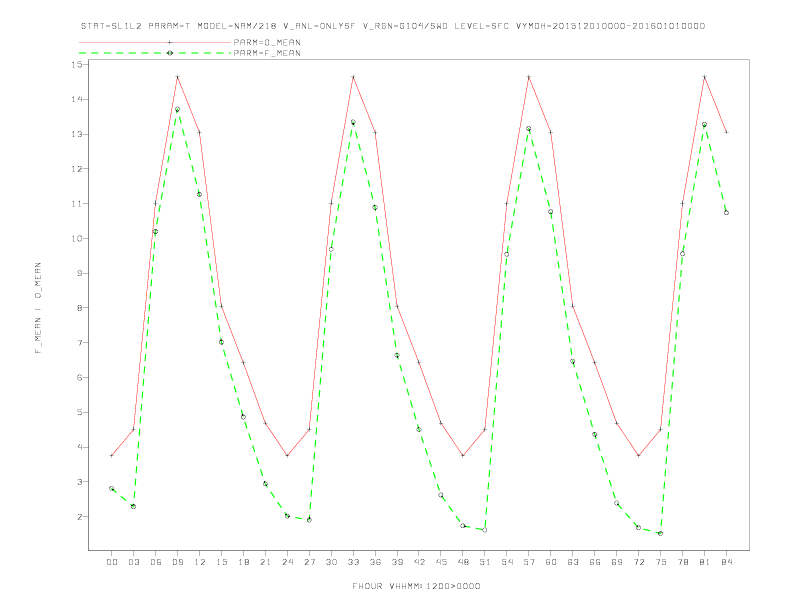Select x-axis tick label 03
The image size is (792, 612).
coord(133,562)
